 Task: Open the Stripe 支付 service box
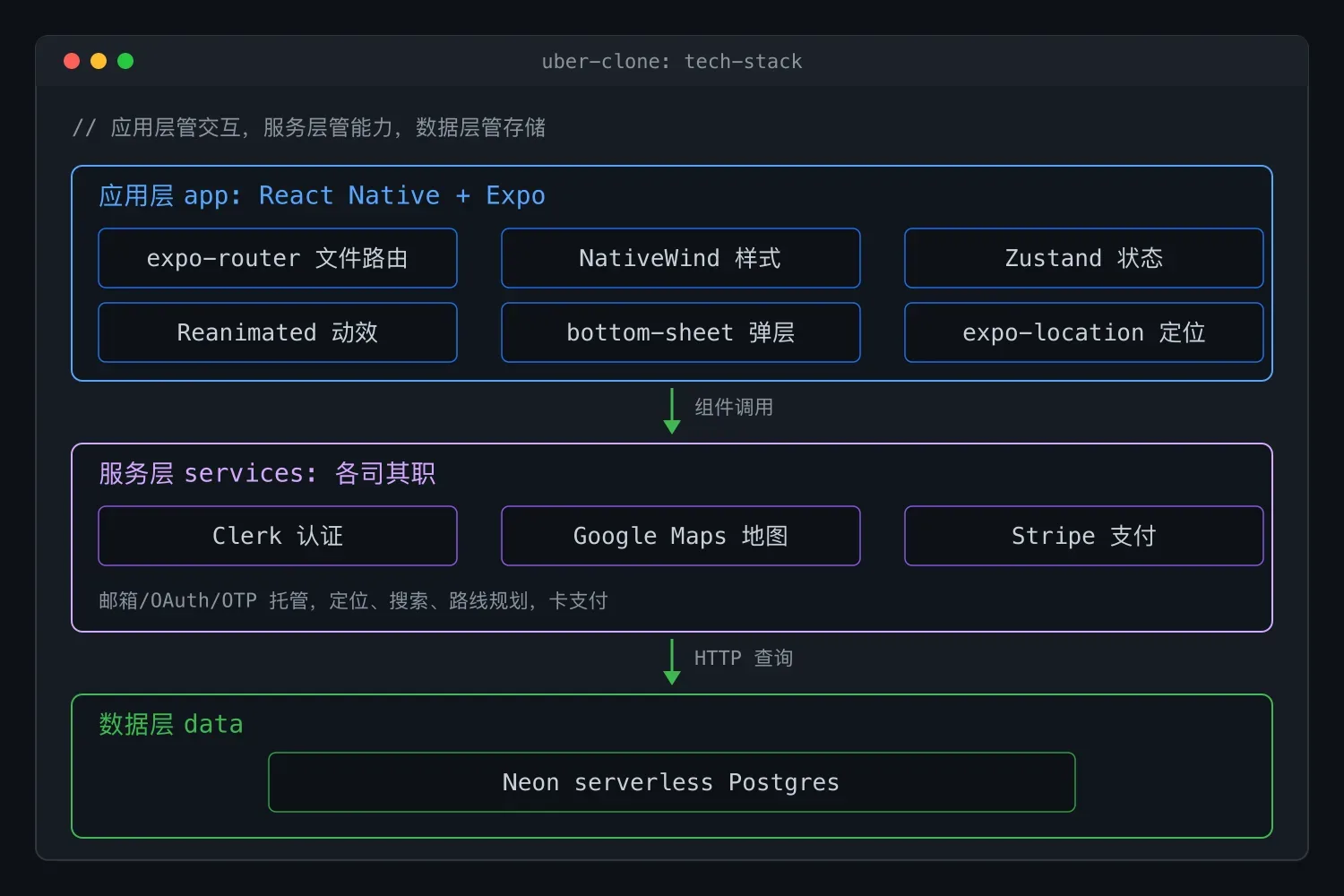(1084, 536)
